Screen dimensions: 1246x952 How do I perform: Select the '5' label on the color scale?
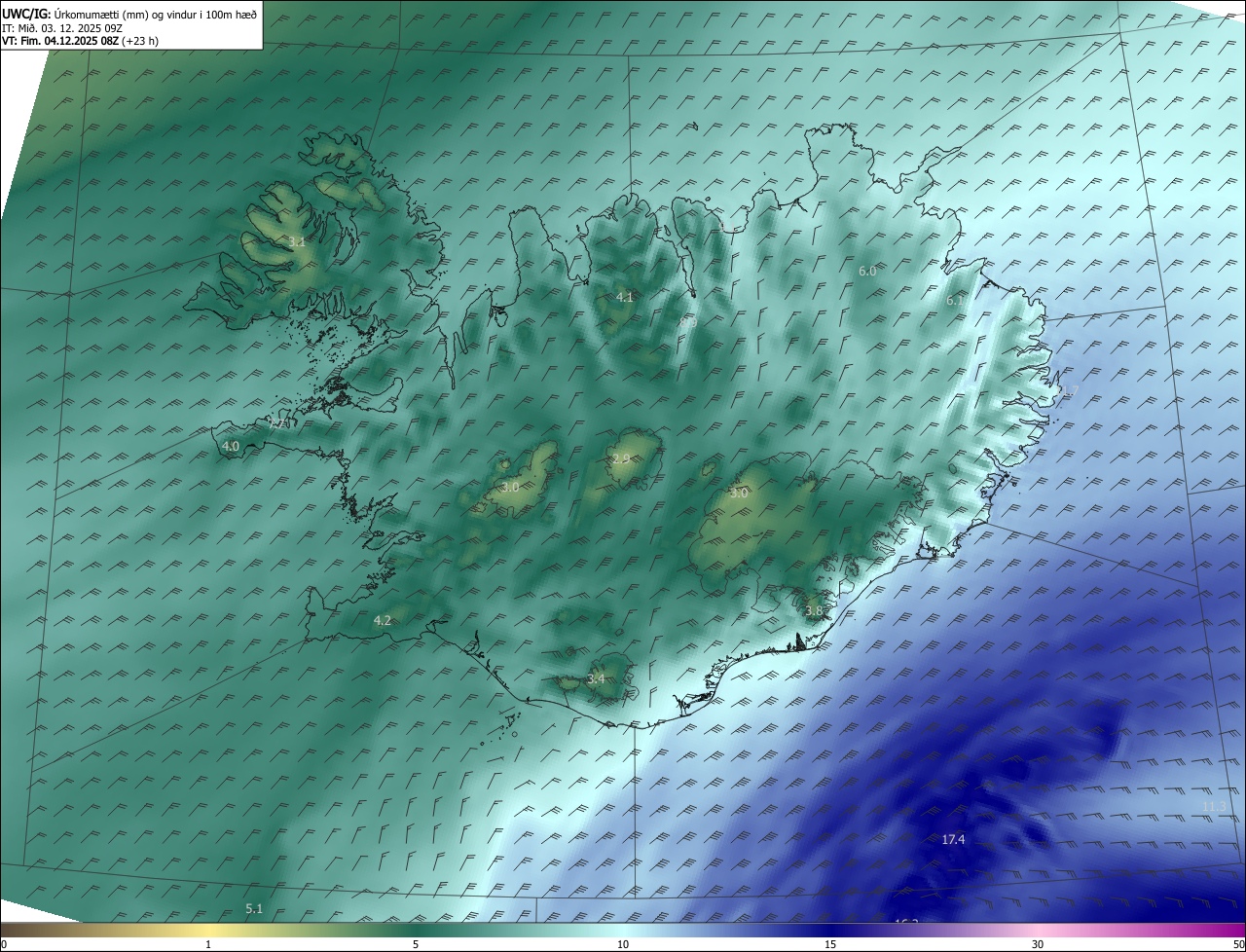coord(416,944)
